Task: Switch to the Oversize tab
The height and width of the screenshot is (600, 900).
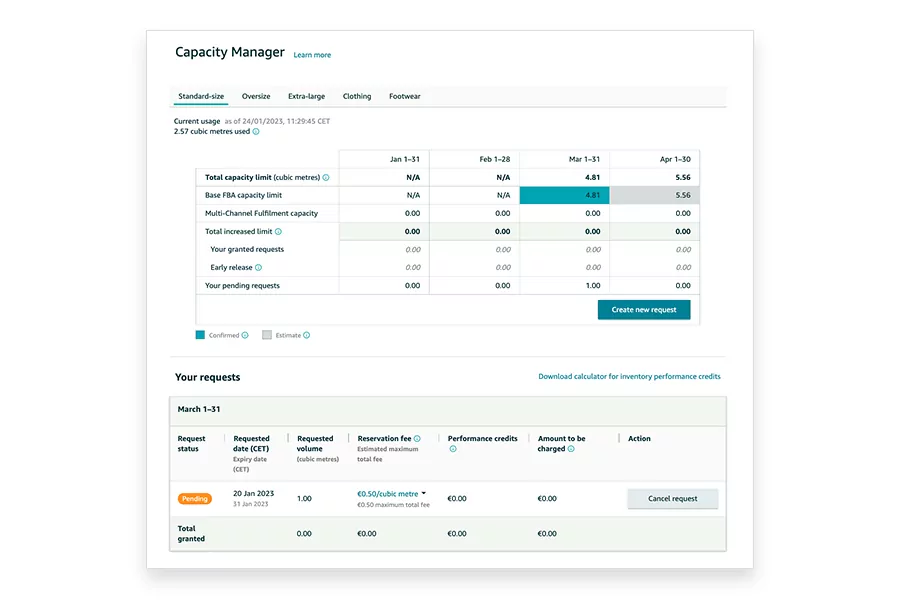Action: click(x=256, y=97)
